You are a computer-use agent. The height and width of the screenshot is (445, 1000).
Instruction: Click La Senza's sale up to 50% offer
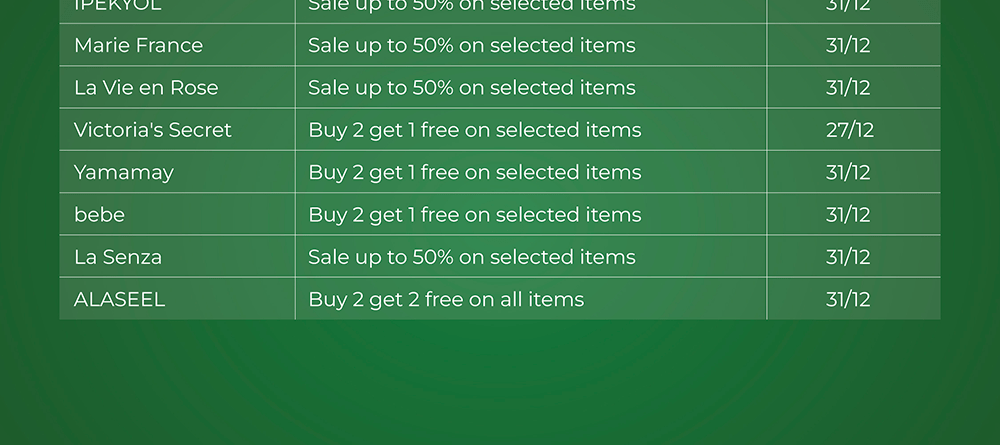pos(471,257)
